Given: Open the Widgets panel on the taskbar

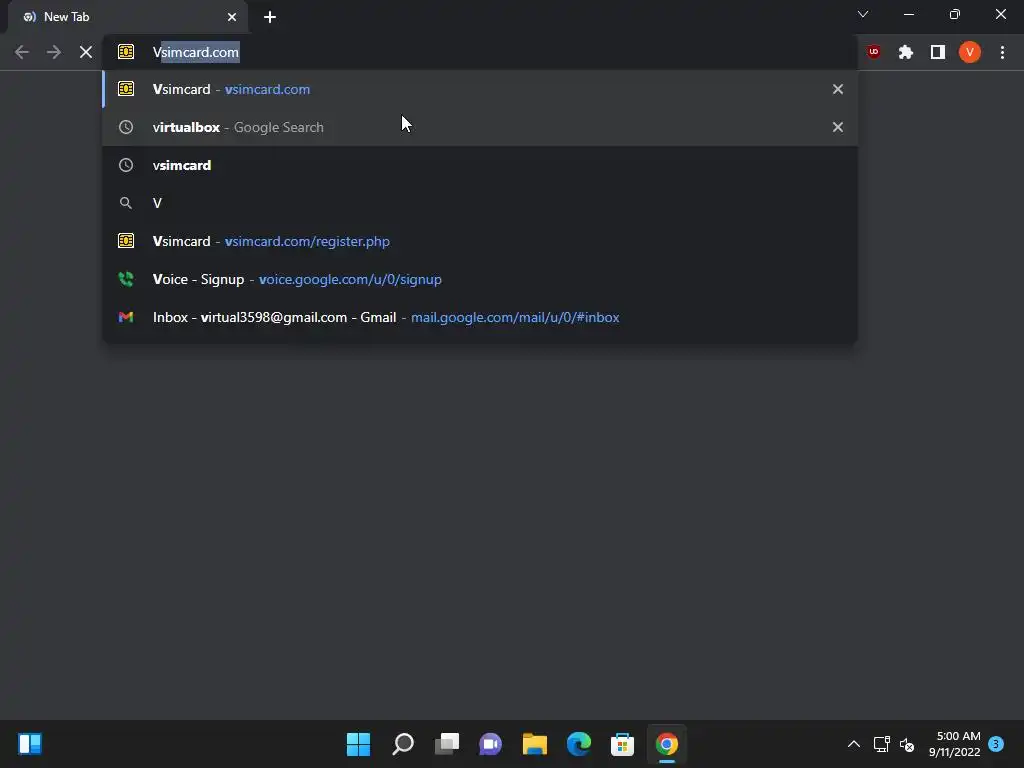Looking at the screenshot, I should coord(30,744).
